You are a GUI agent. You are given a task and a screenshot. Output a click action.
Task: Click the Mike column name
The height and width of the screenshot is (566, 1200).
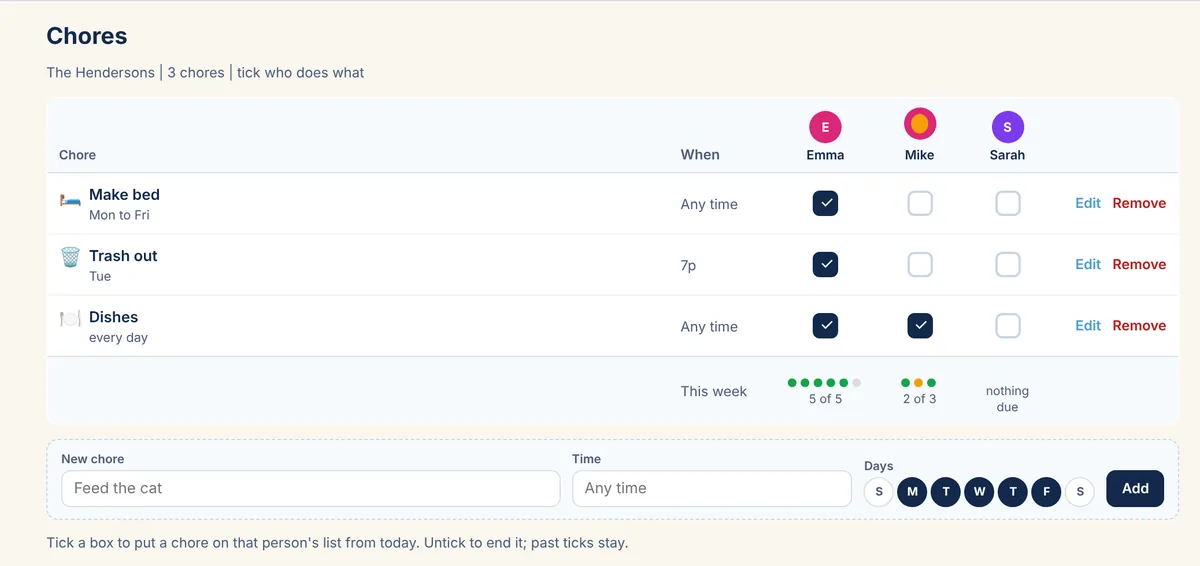click(x=919, y=155)
